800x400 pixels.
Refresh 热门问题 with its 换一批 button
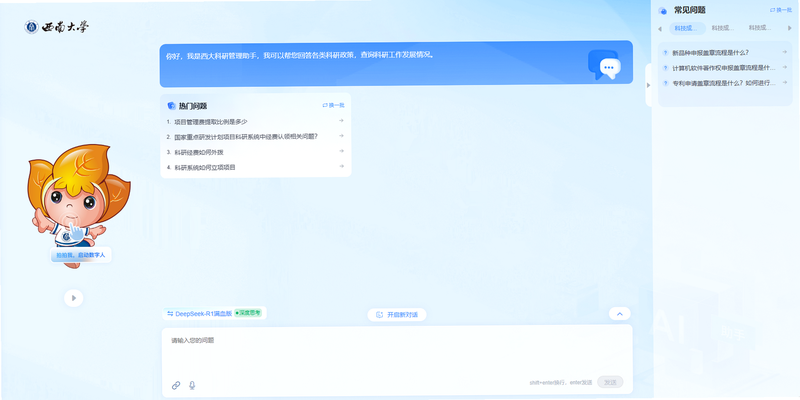point(334,105)
